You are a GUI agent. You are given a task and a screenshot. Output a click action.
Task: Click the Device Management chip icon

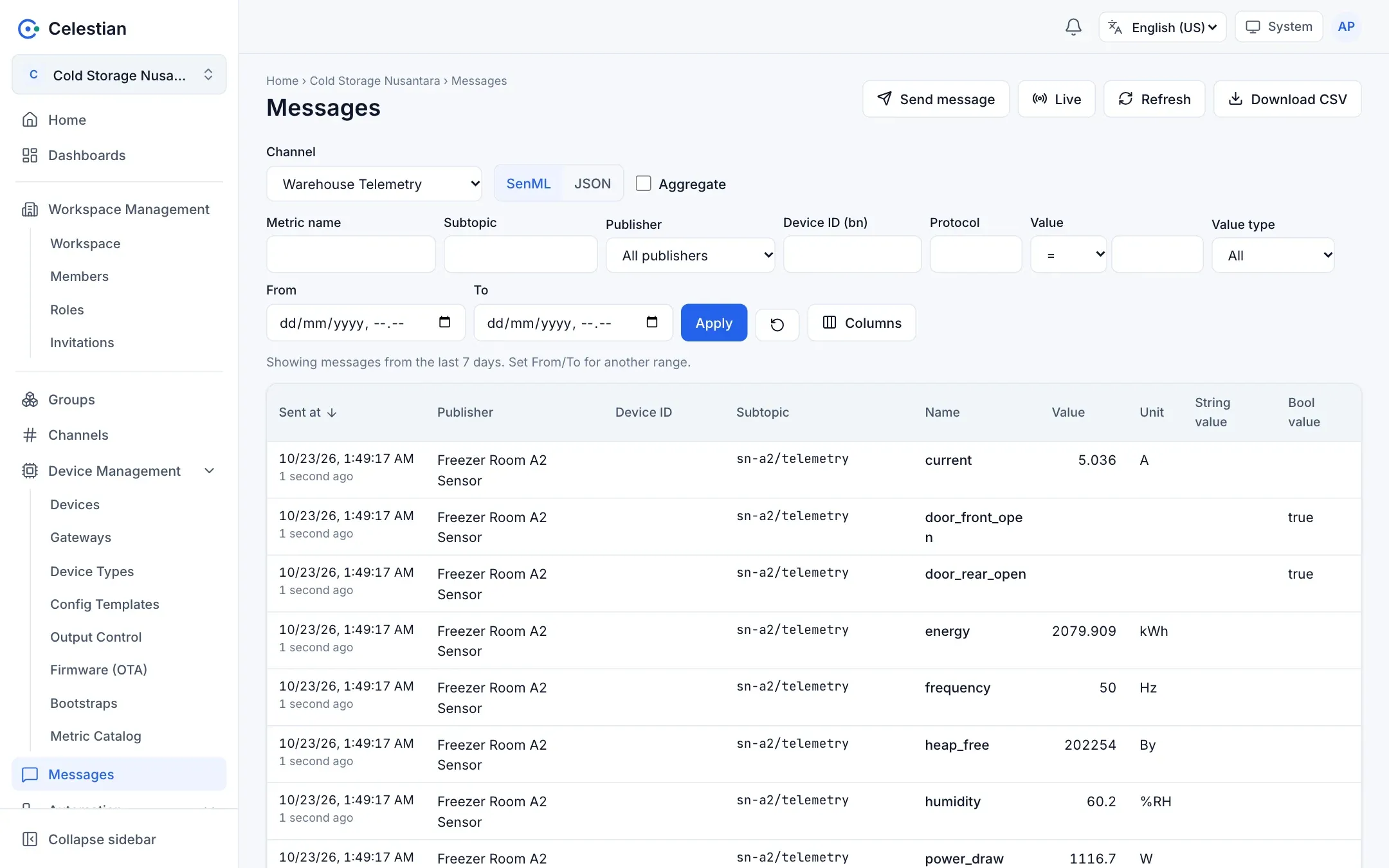(30, 471)
